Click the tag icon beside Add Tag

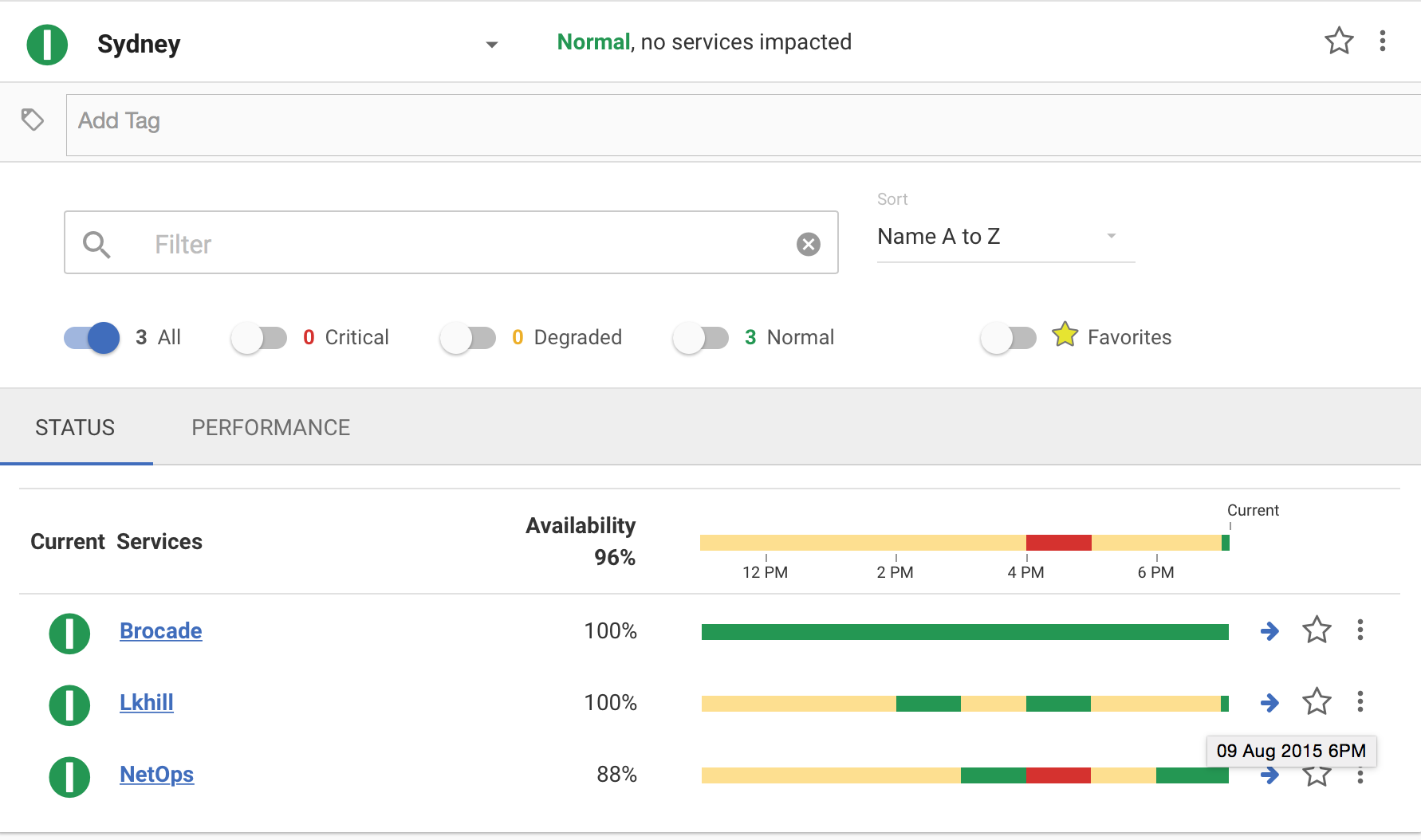33,120
